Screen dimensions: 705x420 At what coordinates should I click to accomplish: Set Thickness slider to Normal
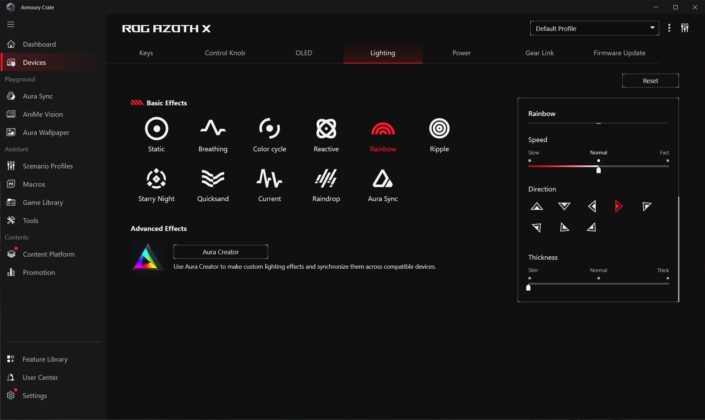point(598,279)
